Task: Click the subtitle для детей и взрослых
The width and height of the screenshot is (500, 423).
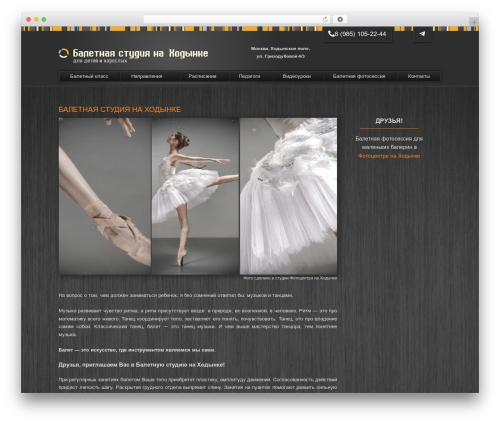Action: coord(100,61)
